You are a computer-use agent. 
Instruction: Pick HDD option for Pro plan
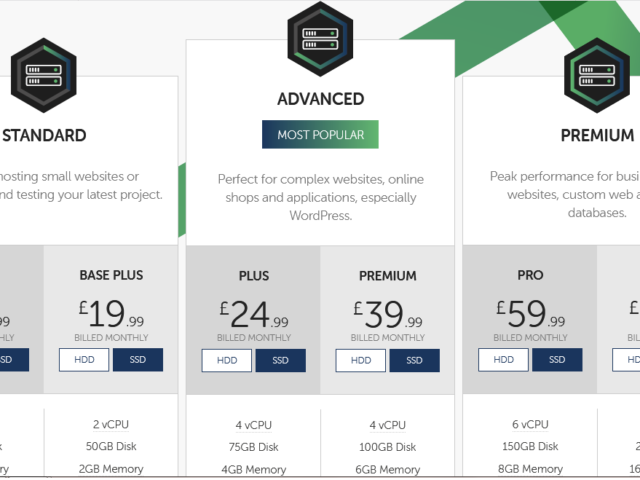tap(504, 360)
